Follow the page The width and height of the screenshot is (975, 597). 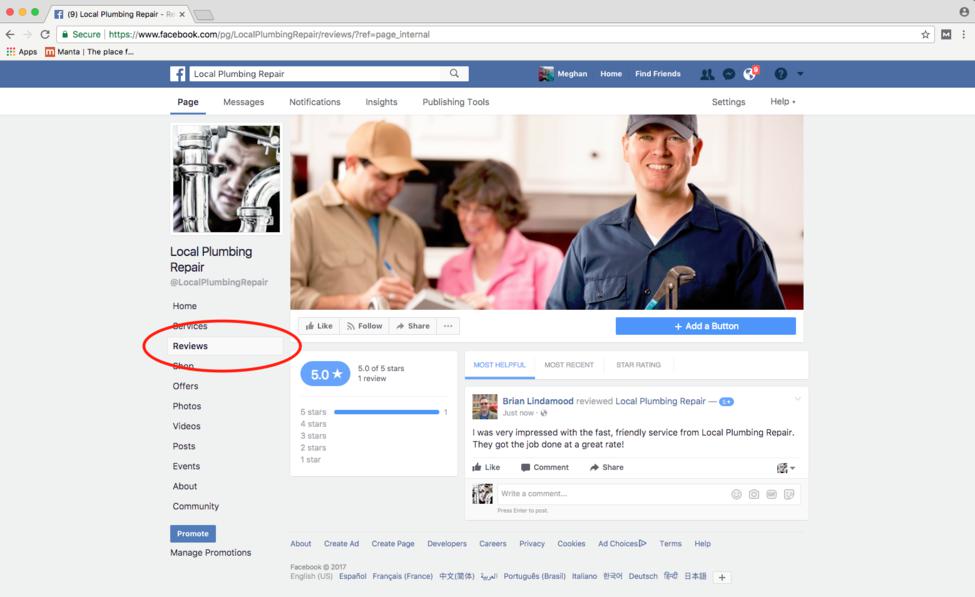point(364,326)
